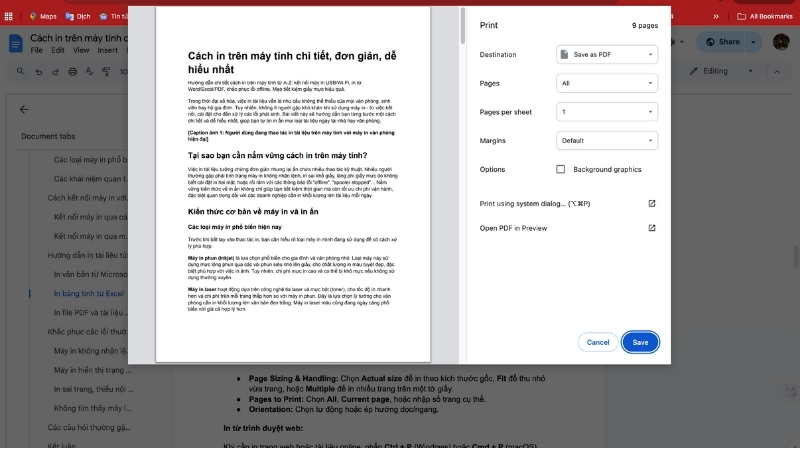Click the Save button

pyautogui.click(x=640, y=342)
